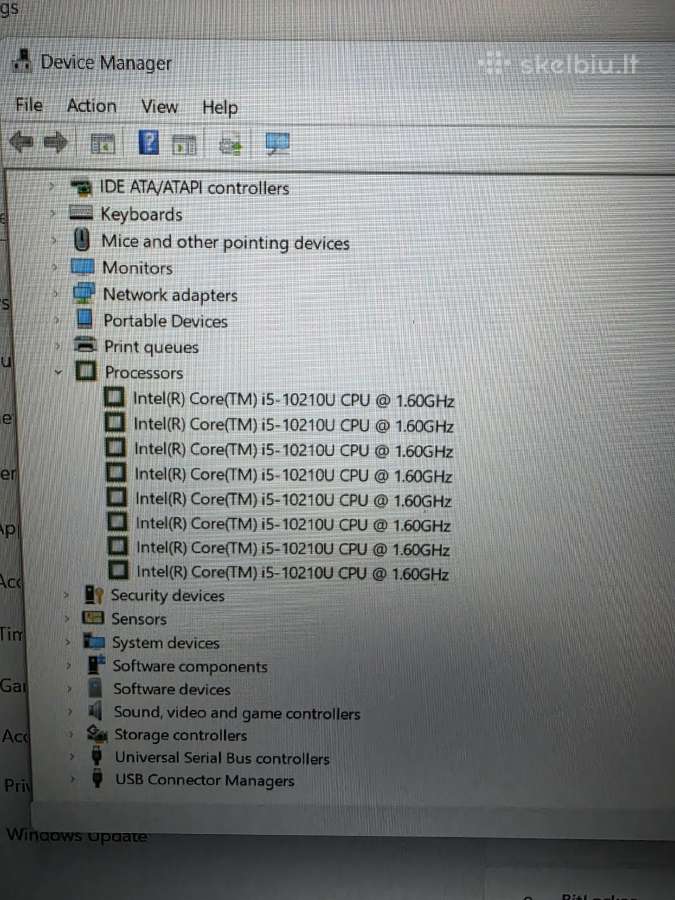Click the Software devices icon

95,688
